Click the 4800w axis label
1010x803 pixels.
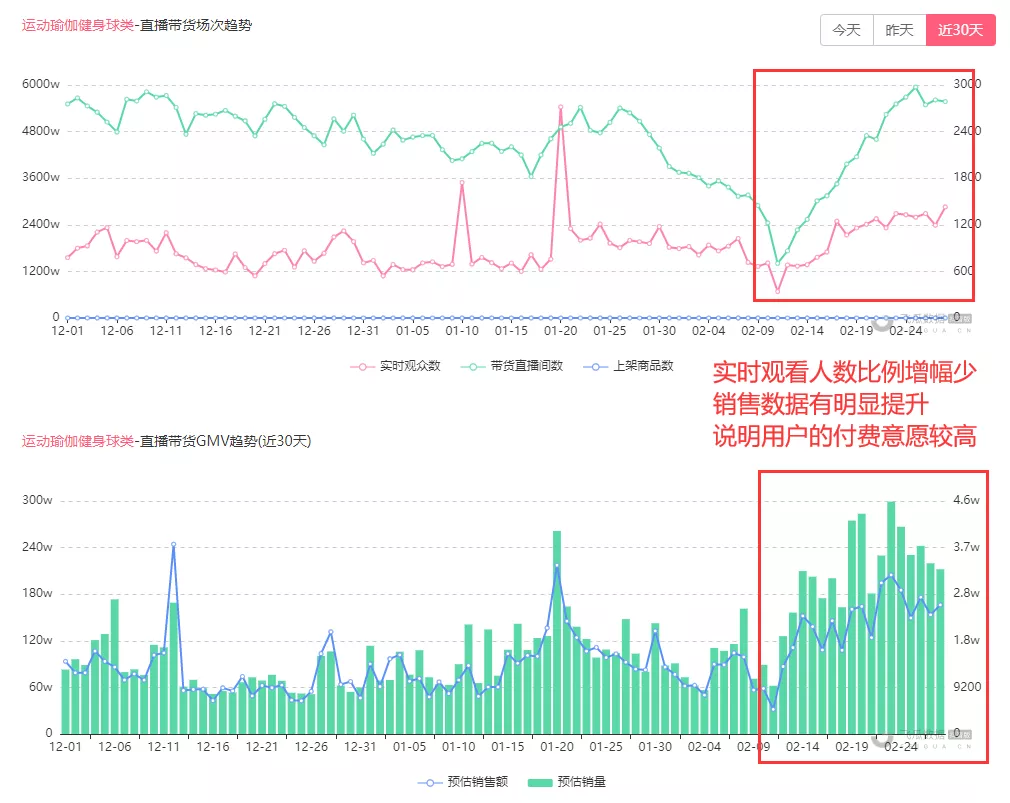point(41,131)
